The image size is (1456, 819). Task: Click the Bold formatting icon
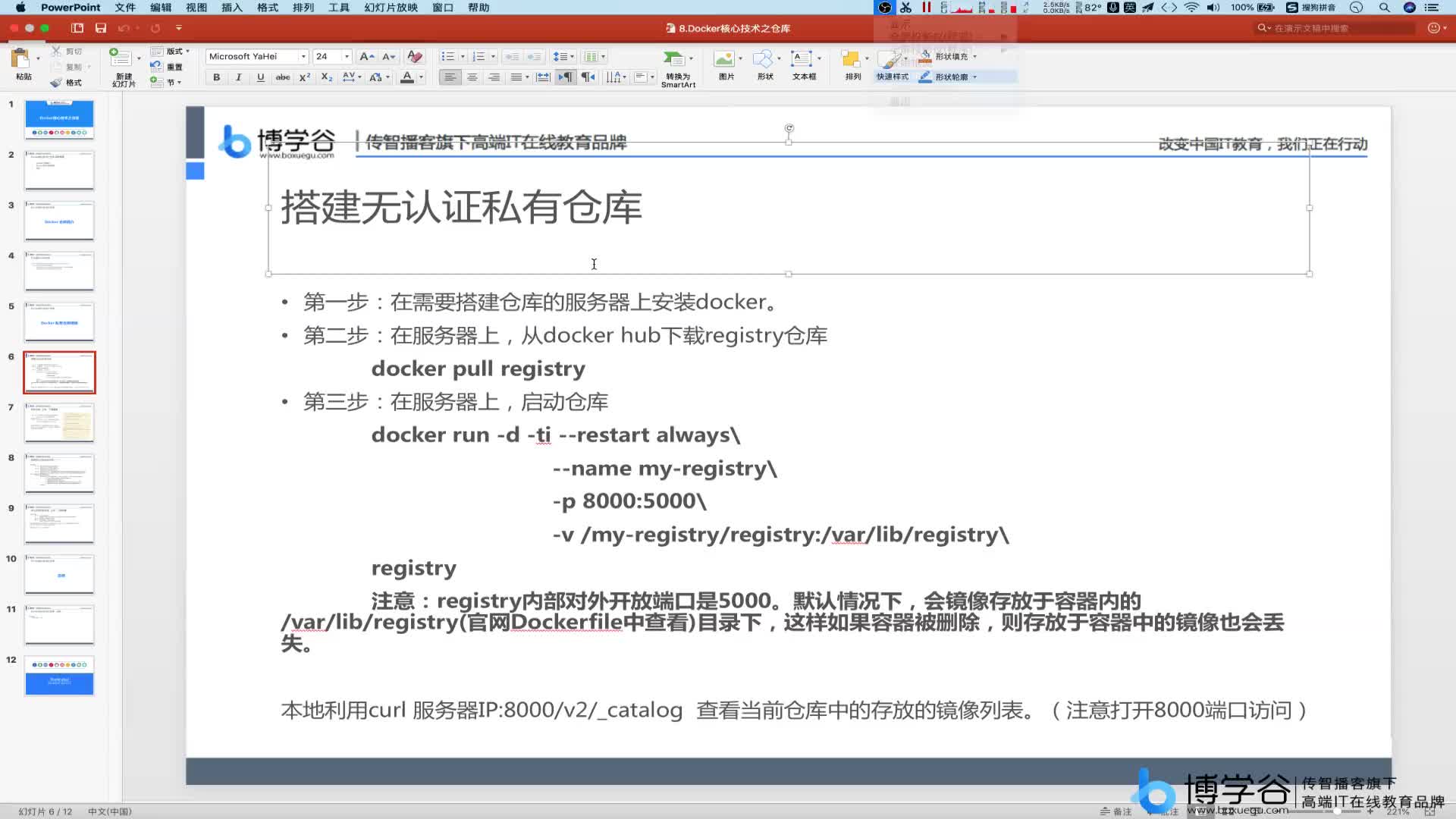(x=215, y=77)
